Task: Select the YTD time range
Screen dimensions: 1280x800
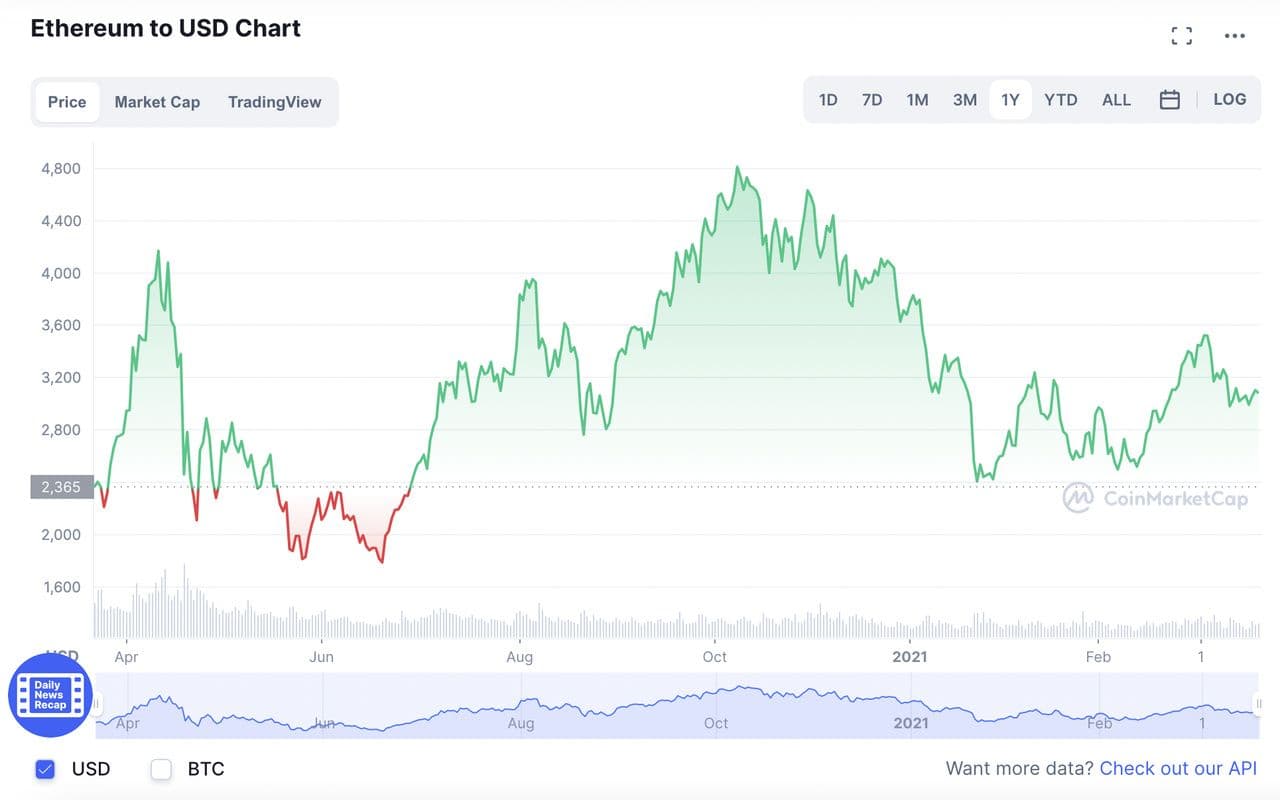Action: [x=1061, y=100]
